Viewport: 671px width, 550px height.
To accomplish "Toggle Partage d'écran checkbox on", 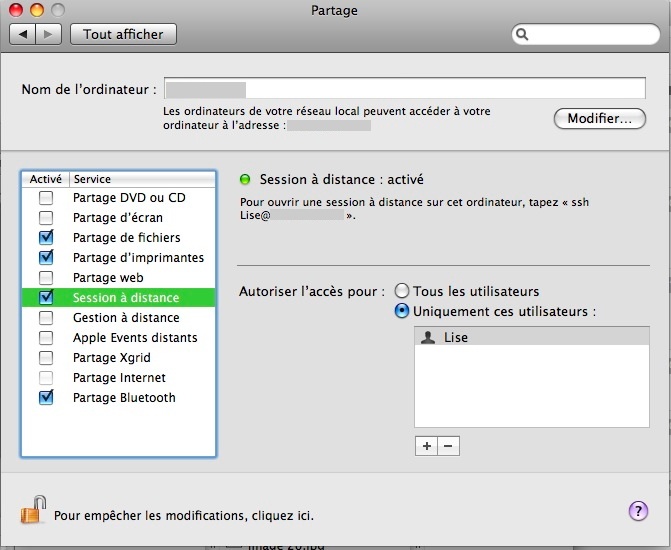I will [x=46, y=218].
